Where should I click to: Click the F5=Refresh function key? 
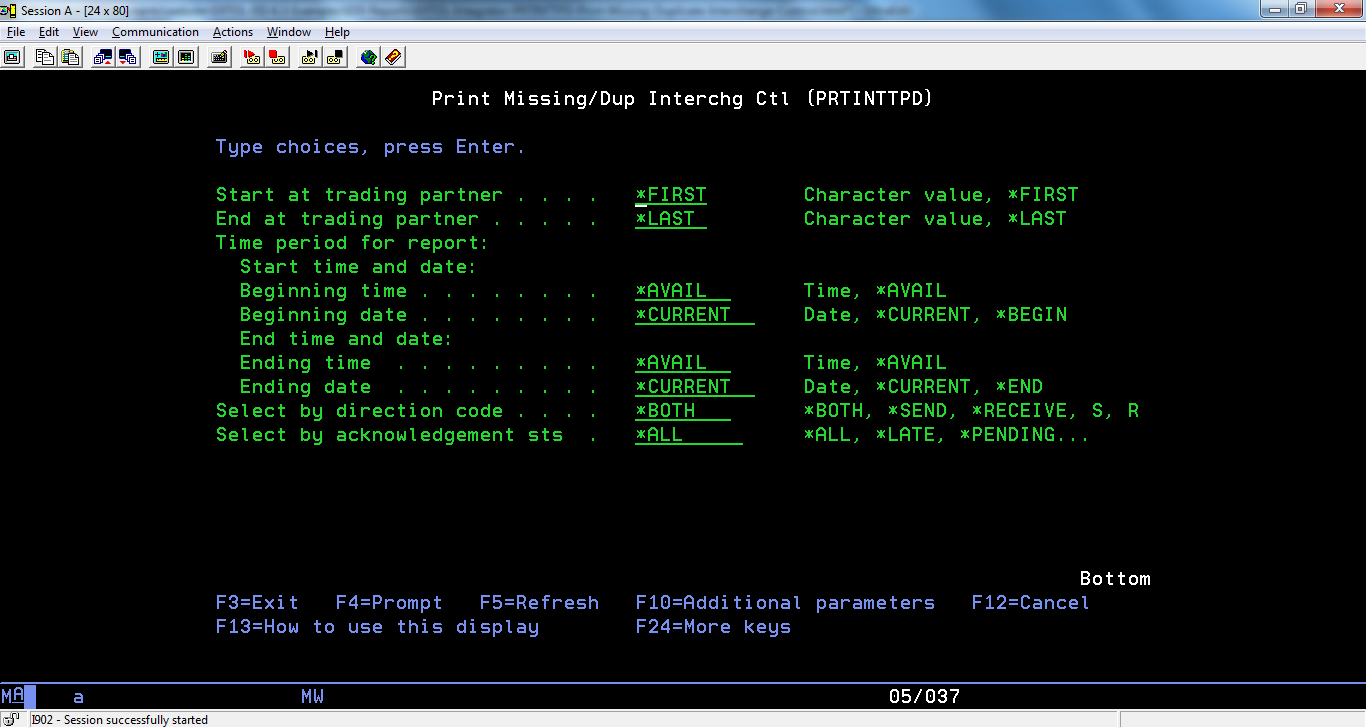[x=539, y=603]
